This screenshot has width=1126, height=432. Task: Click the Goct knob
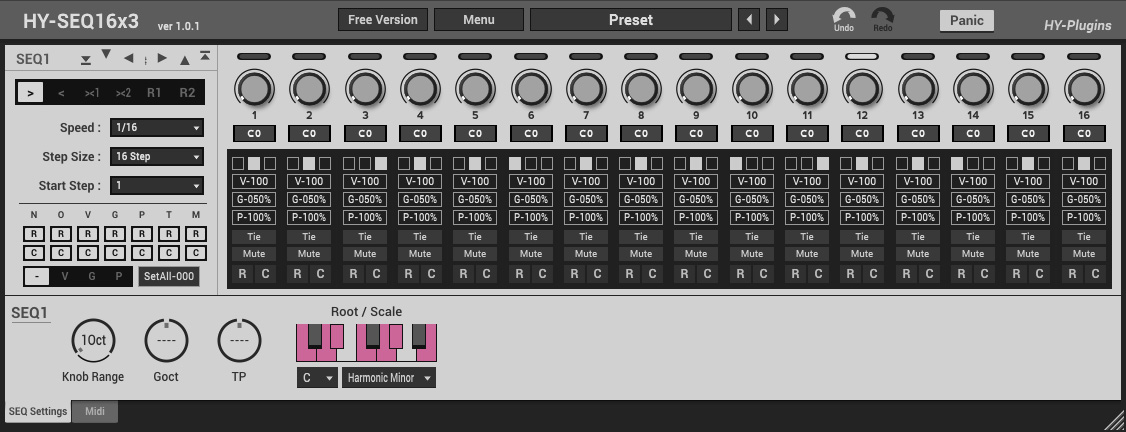(x=166, y=340)
